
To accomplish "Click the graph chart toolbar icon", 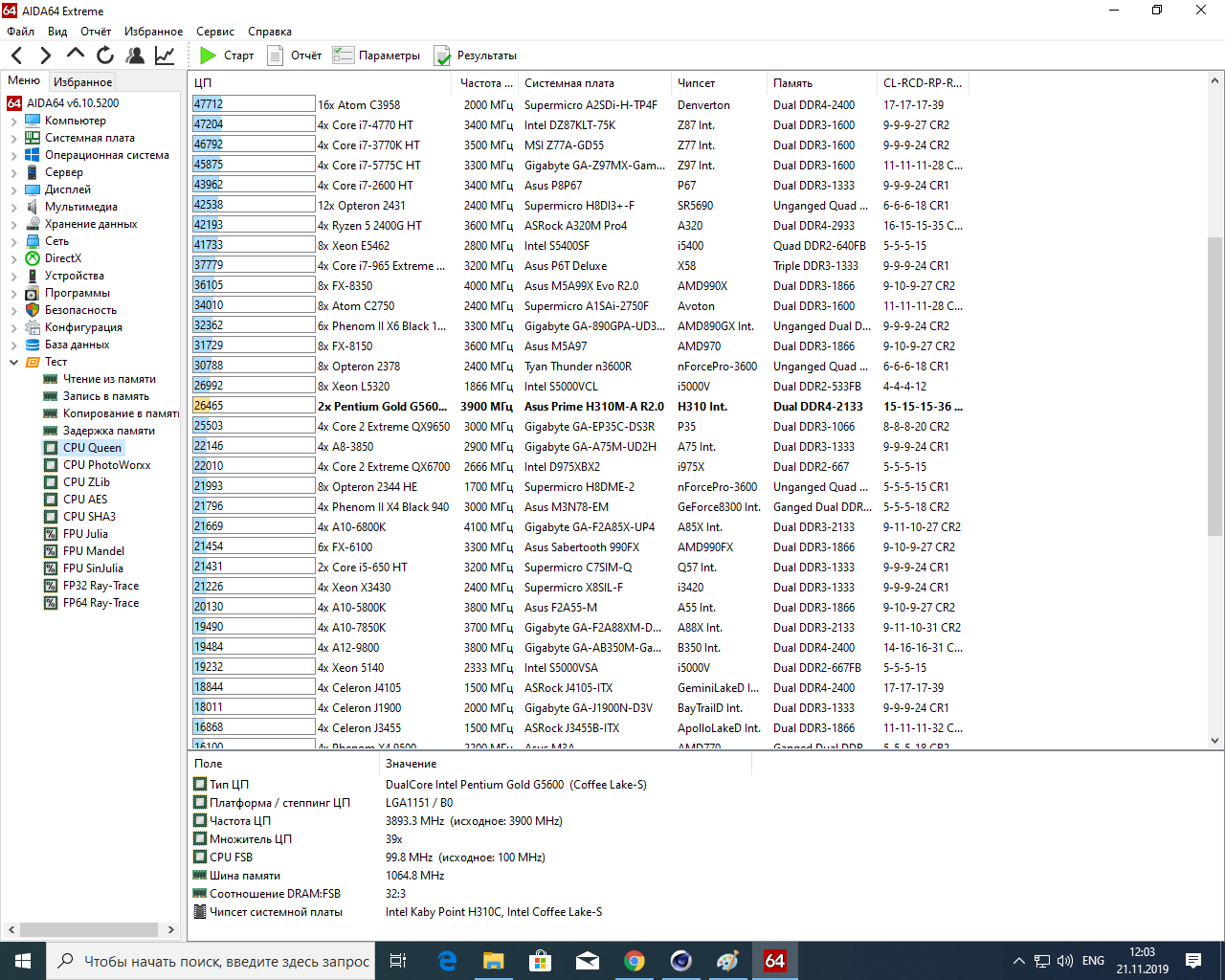I will coord(165,56).
